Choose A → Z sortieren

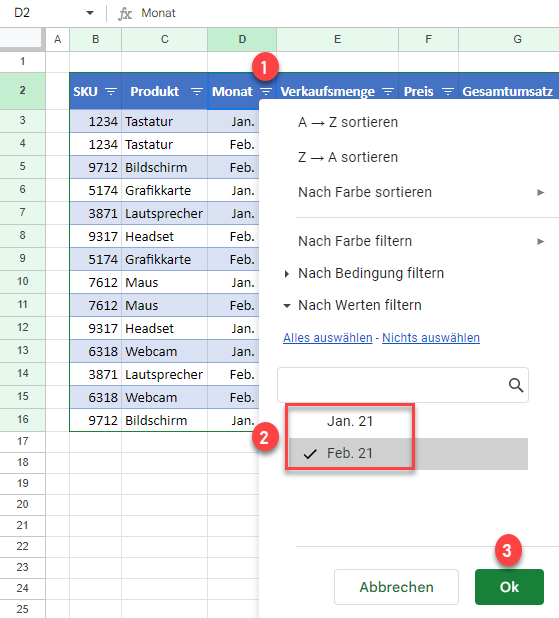click(x=348, y=122)
